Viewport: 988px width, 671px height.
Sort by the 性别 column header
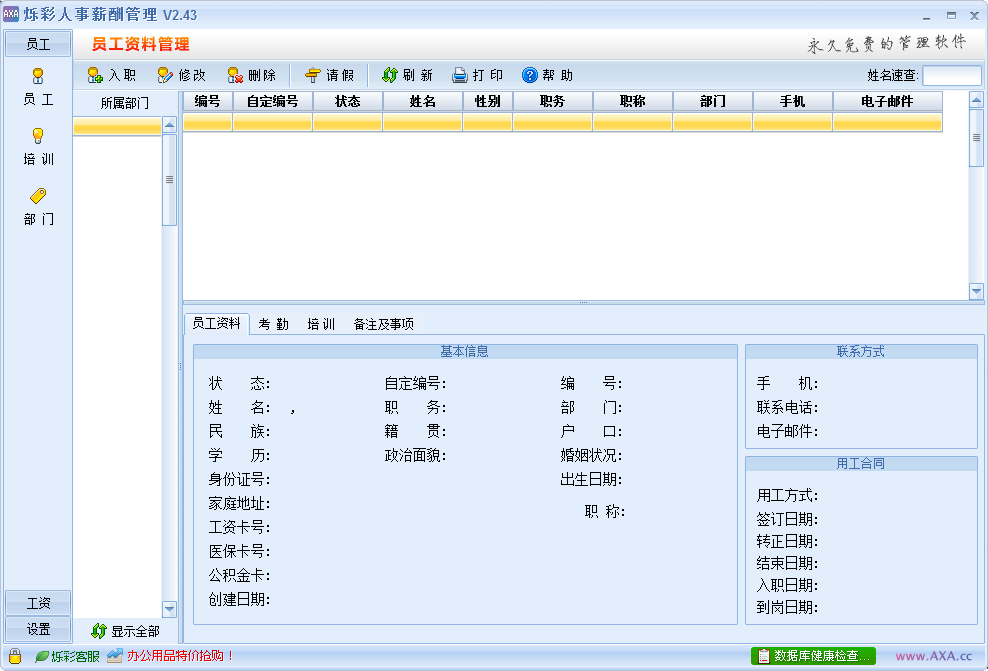tap(488, 101)
